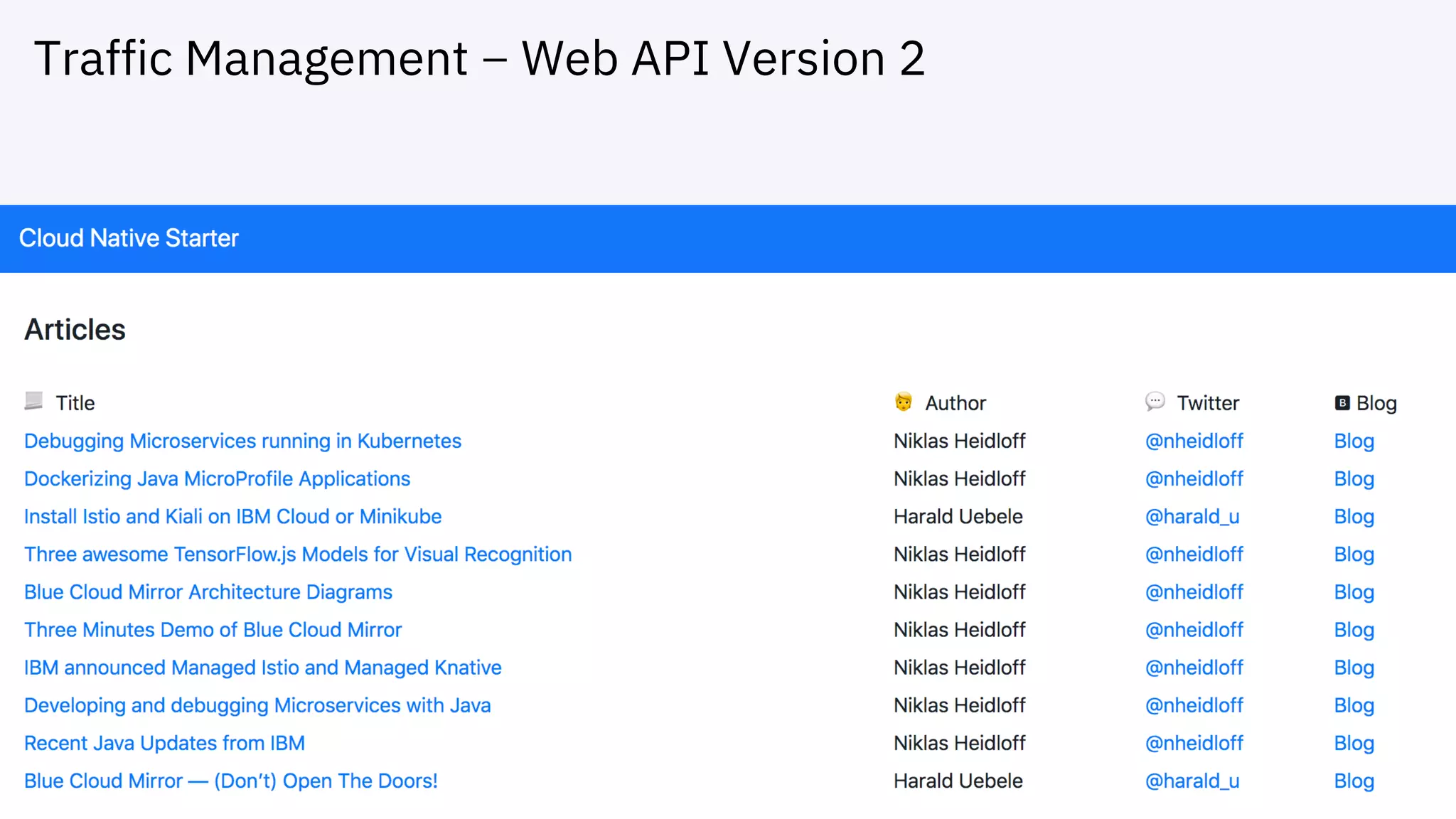Open Blue Cloud Mirror Architecture Diagrams article
Screen dimensions: 1456x819
(x=208, y=591)
